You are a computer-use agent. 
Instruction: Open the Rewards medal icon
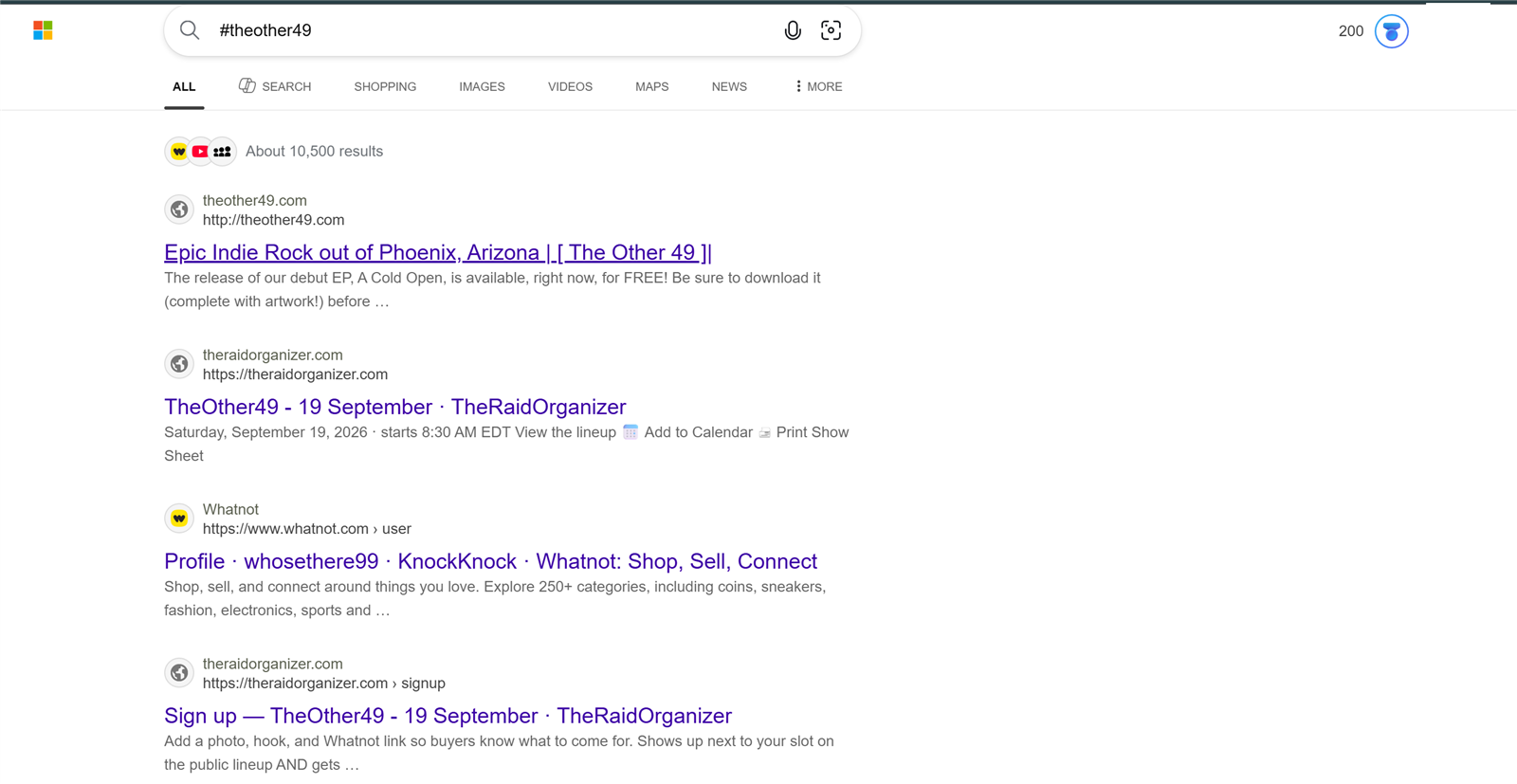pos(1391,31)
